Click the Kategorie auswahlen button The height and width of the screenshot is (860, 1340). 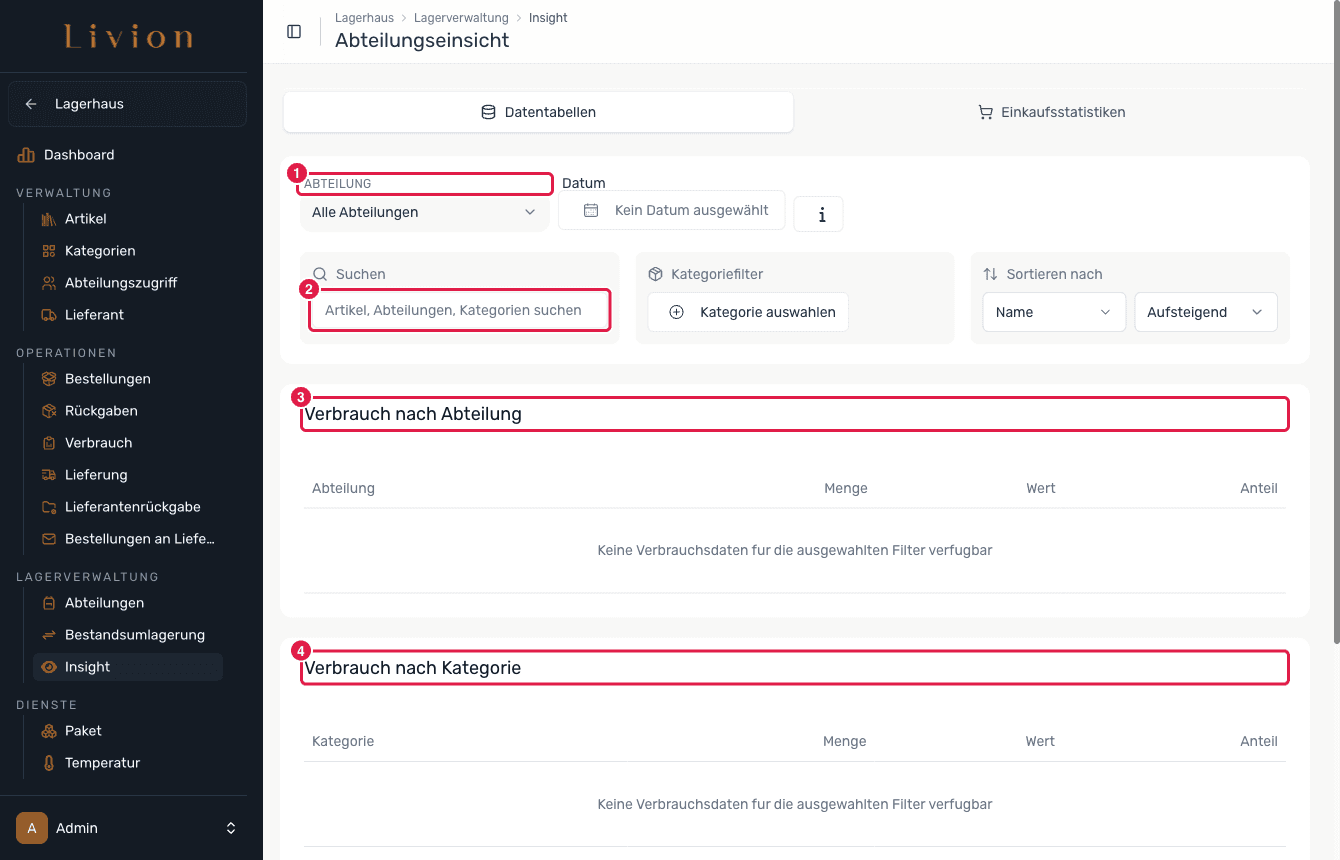click(x=748, y=312)
